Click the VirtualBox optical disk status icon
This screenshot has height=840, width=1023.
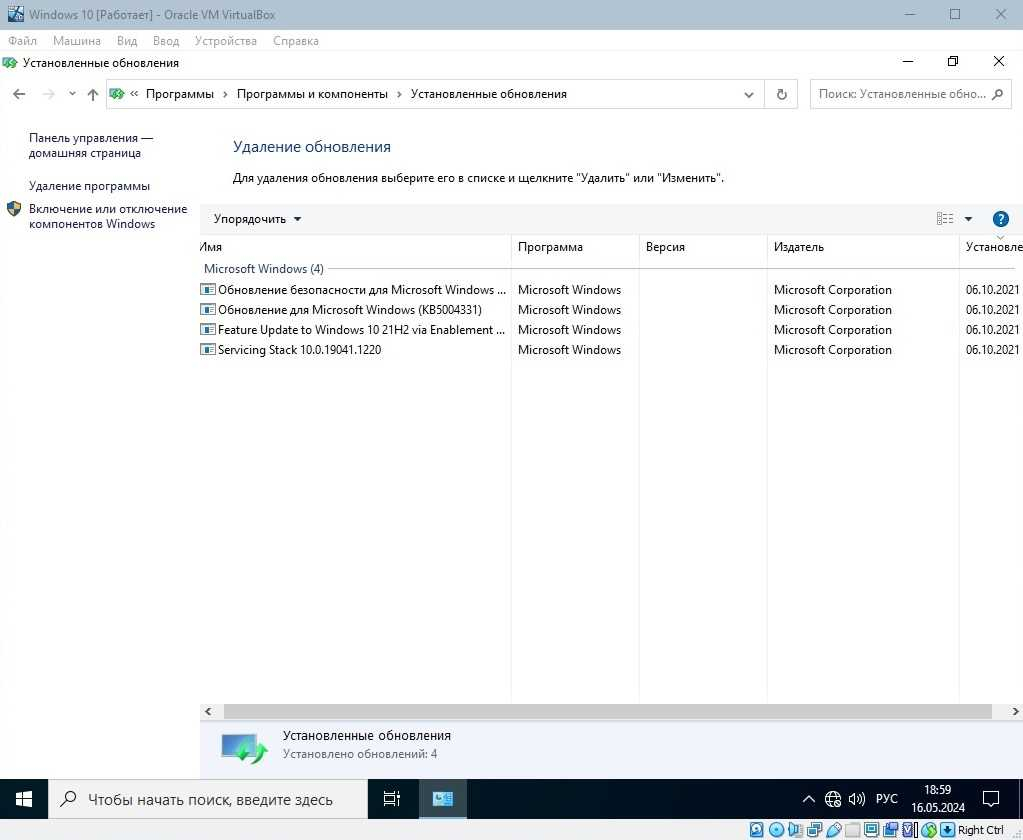[x=776, y=830]
